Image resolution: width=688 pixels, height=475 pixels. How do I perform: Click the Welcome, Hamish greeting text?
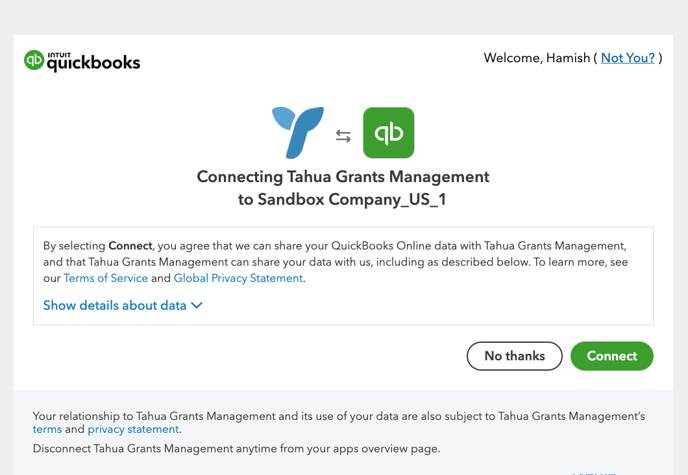[x=537, y=58]
